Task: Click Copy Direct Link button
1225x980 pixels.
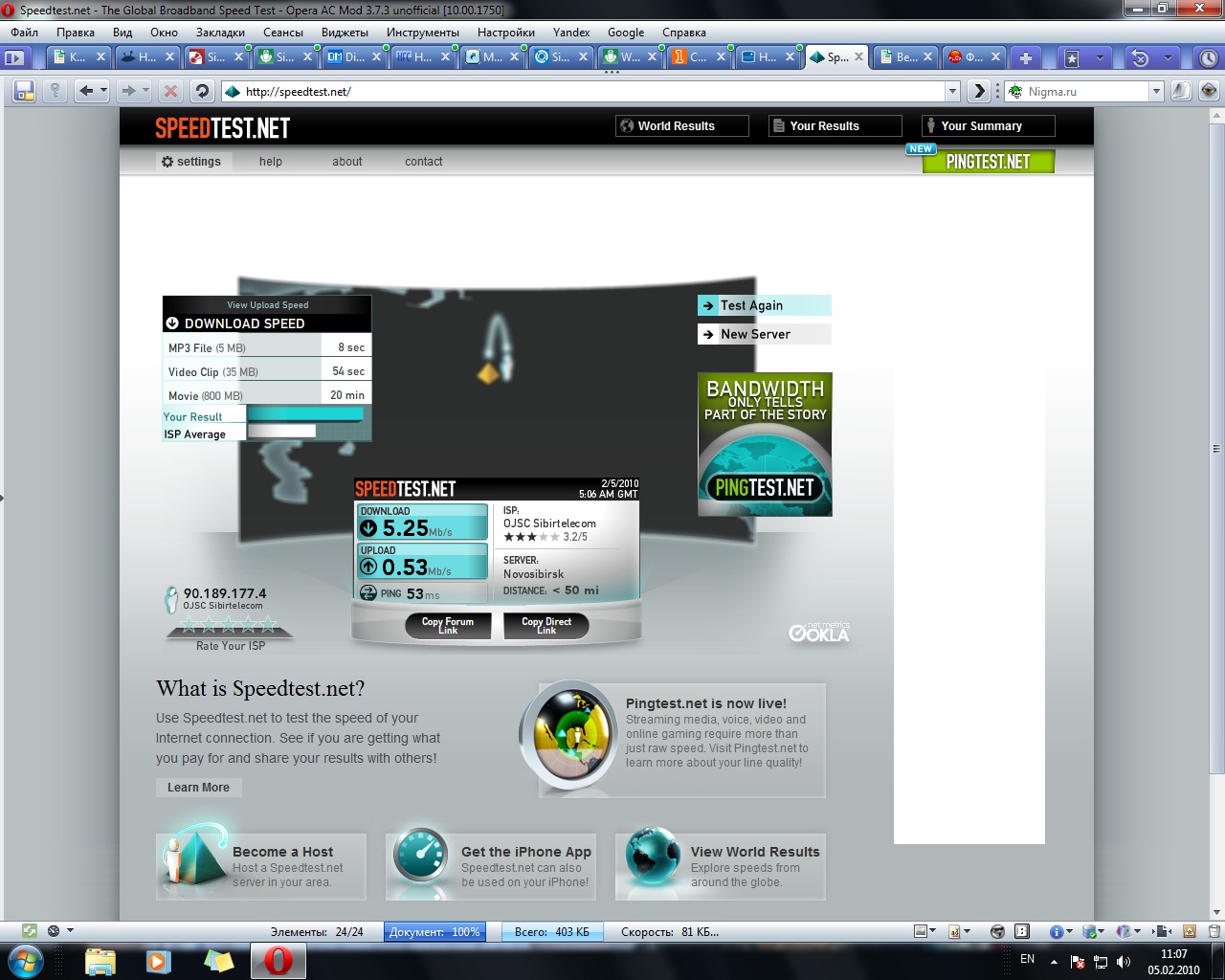Action: [x=546, y=625]
